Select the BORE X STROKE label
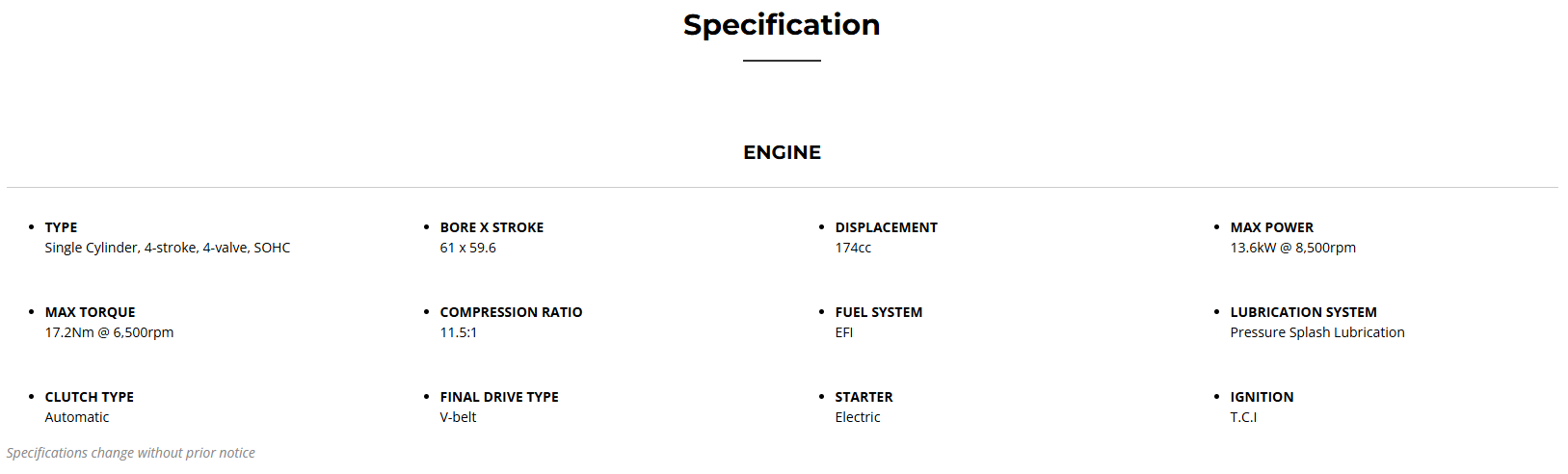Image resolution: width=1568 pixels, height=474 pixels. (492, 227)
